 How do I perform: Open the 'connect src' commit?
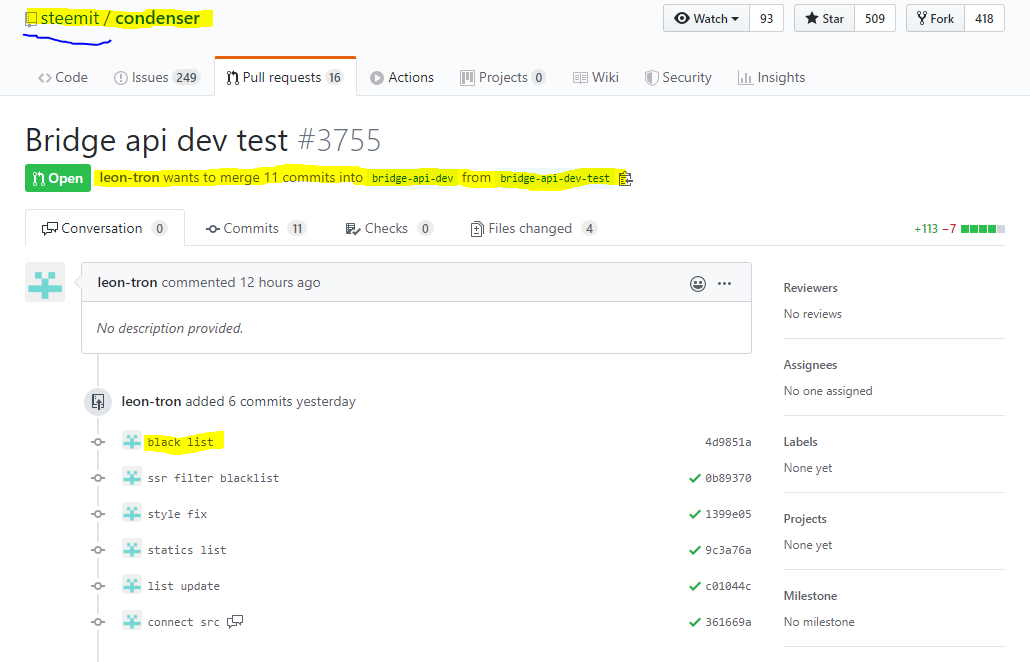click(x=184, y=622)
